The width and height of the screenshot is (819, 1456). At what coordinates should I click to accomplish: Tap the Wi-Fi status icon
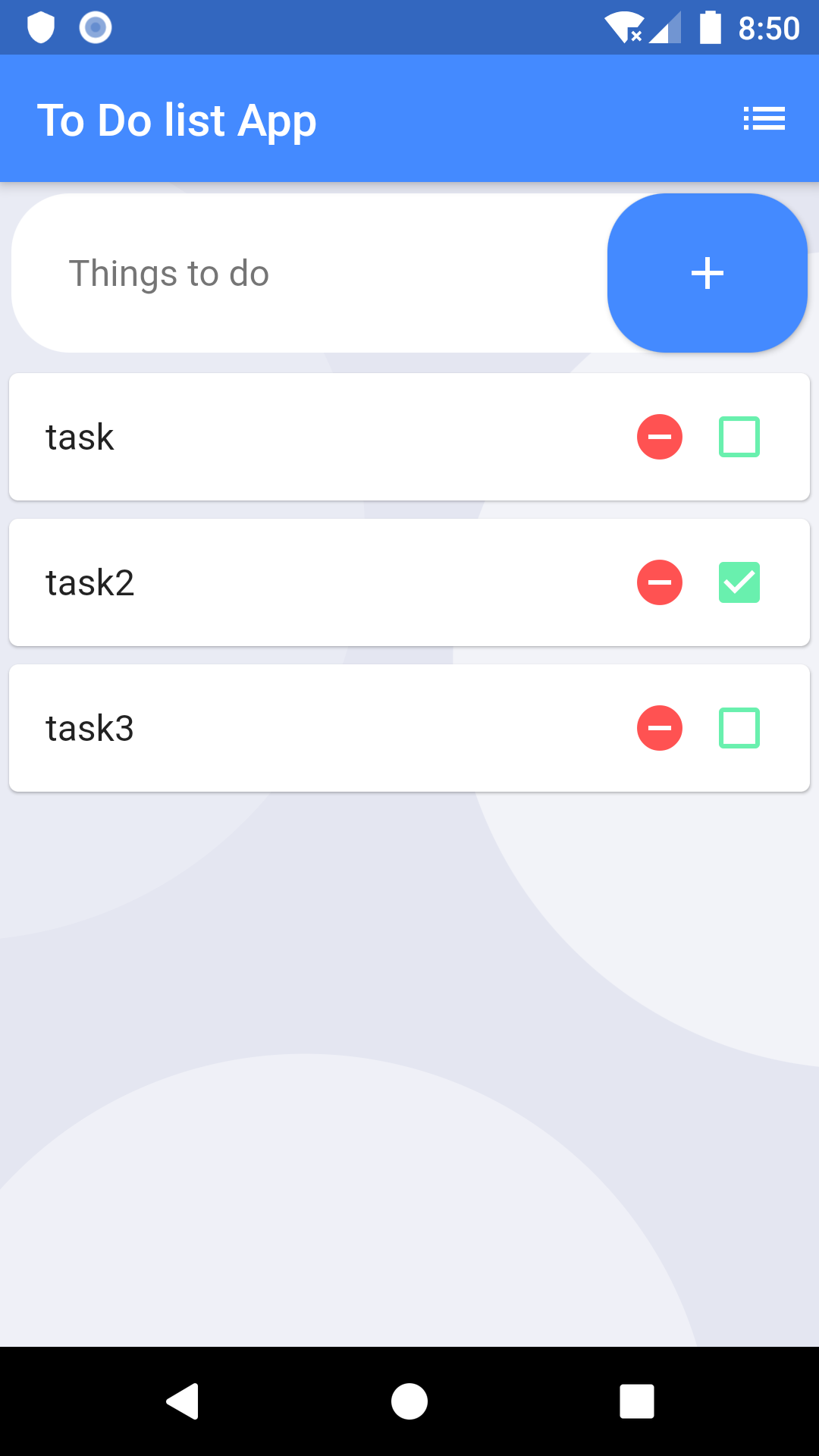click(x=623, y=28)
